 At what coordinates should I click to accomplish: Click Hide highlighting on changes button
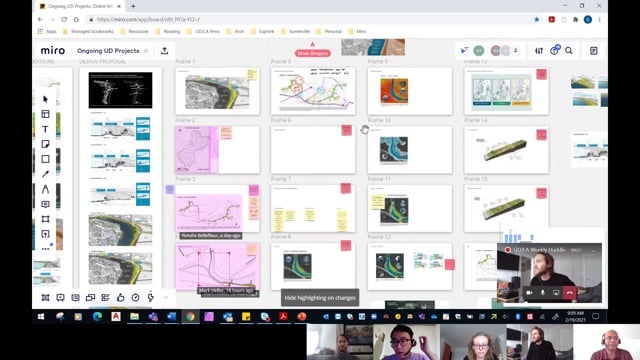point(320,298)
